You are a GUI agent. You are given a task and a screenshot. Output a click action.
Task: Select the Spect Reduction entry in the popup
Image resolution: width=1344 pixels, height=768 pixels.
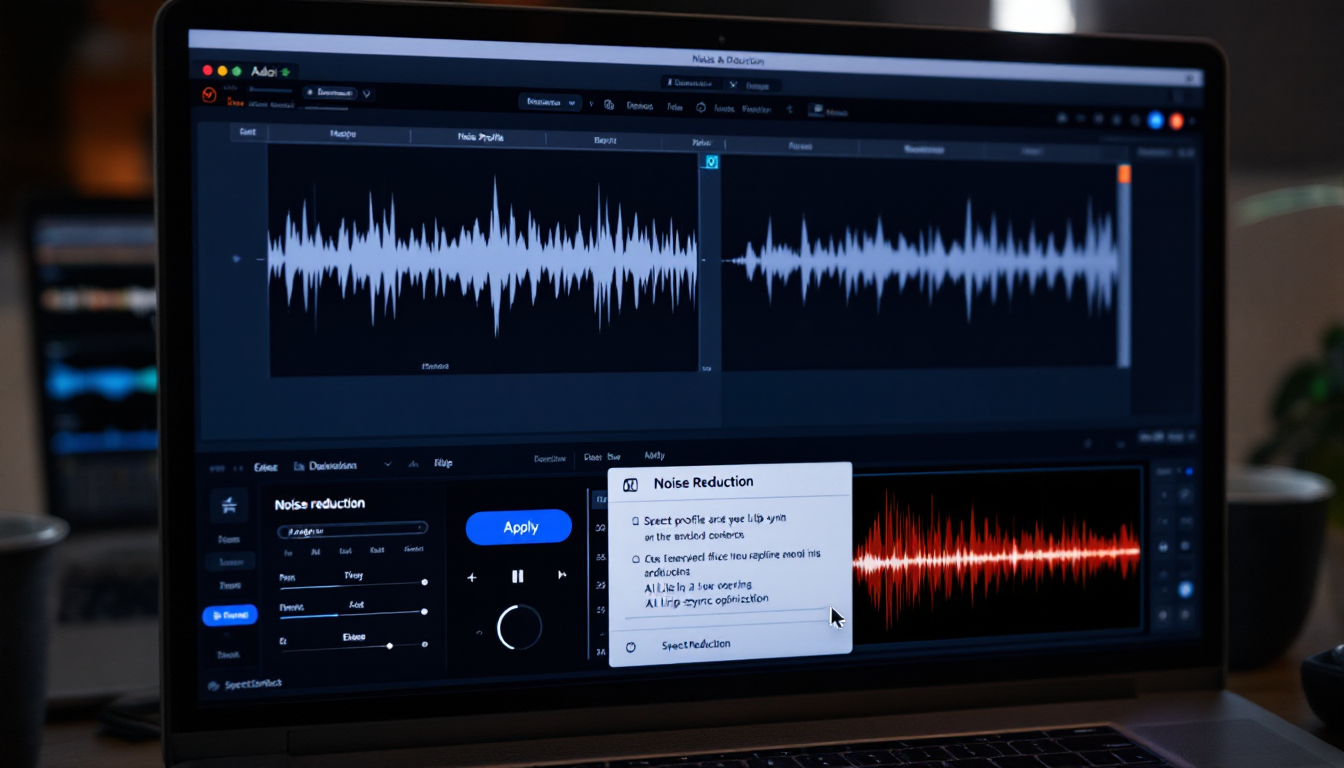[x=696, y=644]
